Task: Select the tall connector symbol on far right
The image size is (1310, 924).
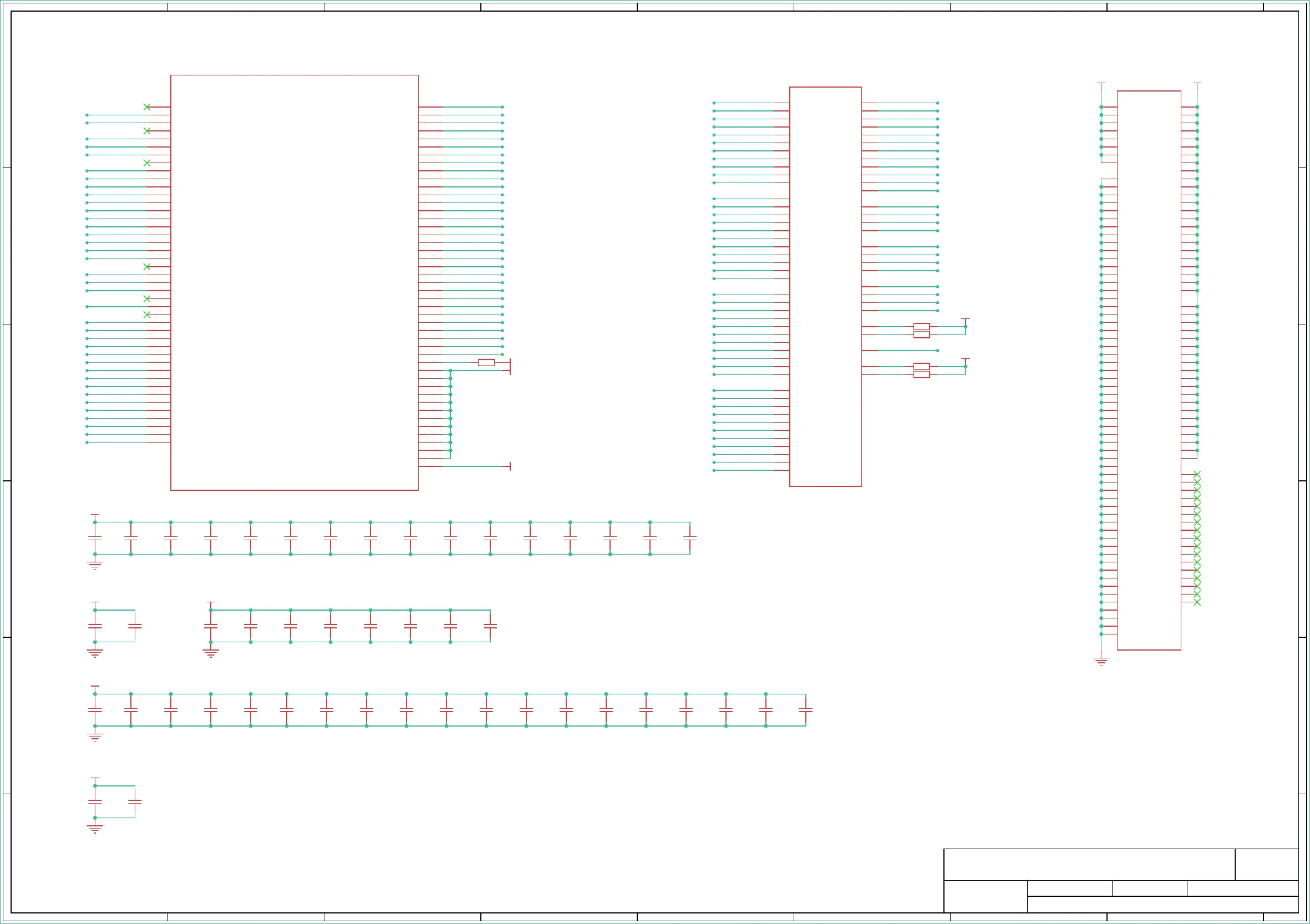Action: tap(1149, 370)
